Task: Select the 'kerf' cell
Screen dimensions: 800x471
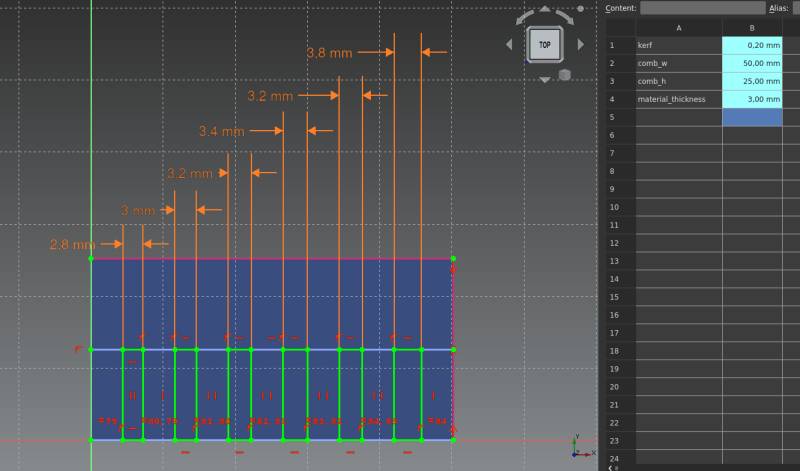Action: point(679,45)
